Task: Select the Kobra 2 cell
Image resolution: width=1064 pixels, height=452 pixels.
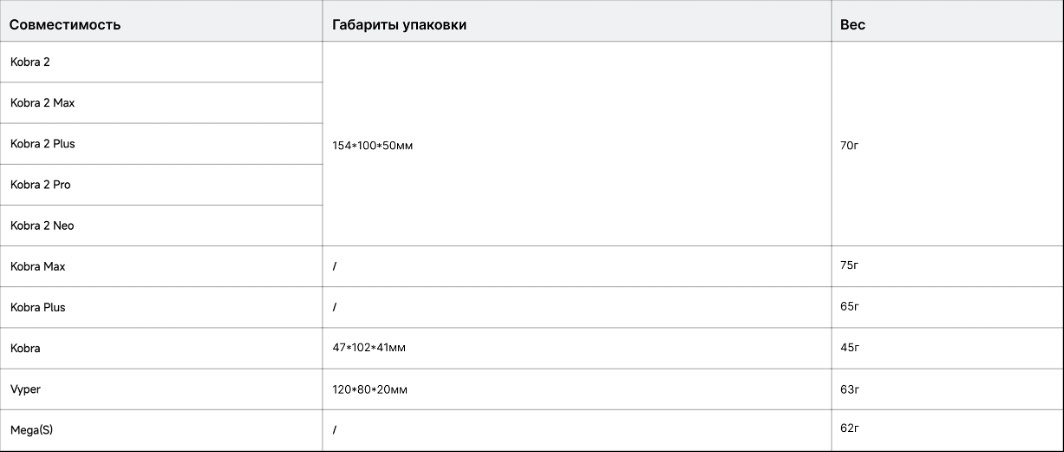Action: [30, 62]
